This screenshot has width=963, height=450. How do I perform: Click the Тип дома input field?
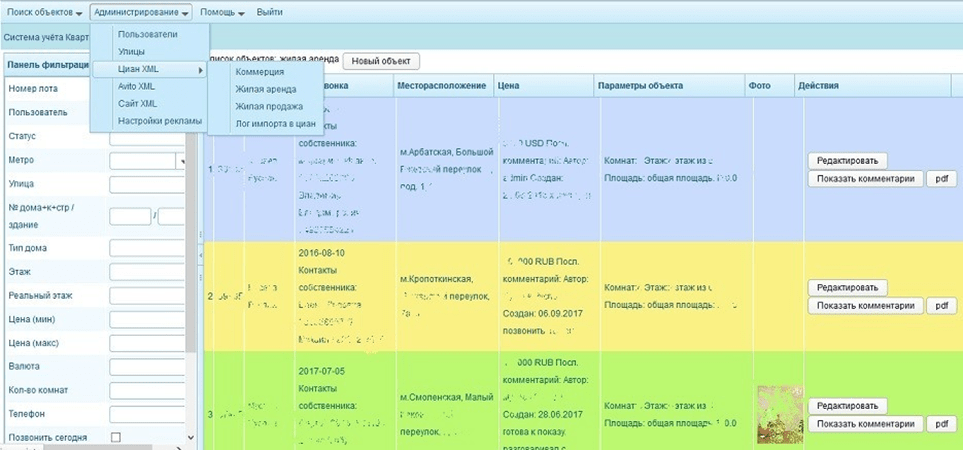(147, 248)
